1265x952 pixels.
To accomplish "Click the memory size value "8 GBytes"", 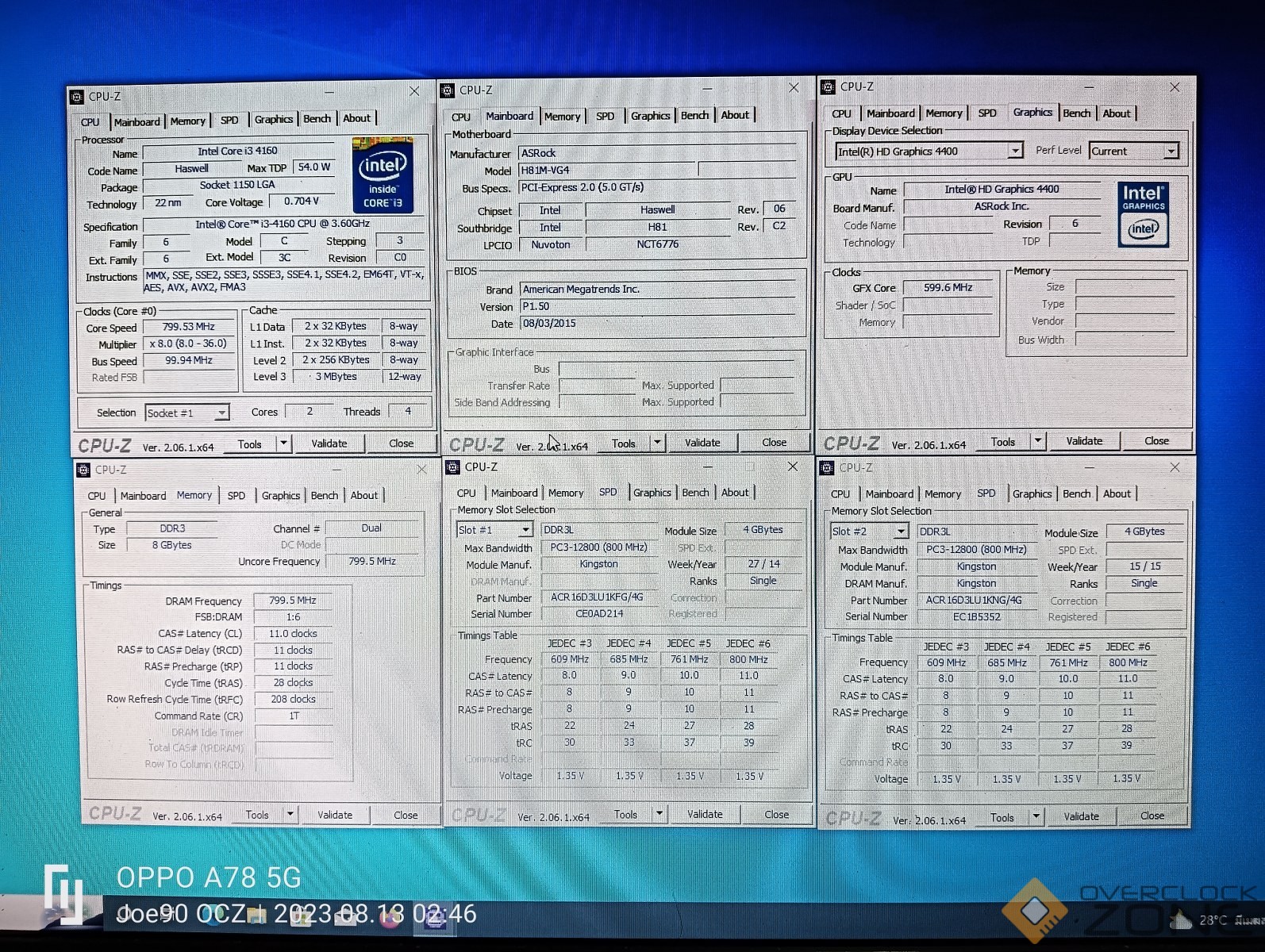I will click(x=172, y=545).
